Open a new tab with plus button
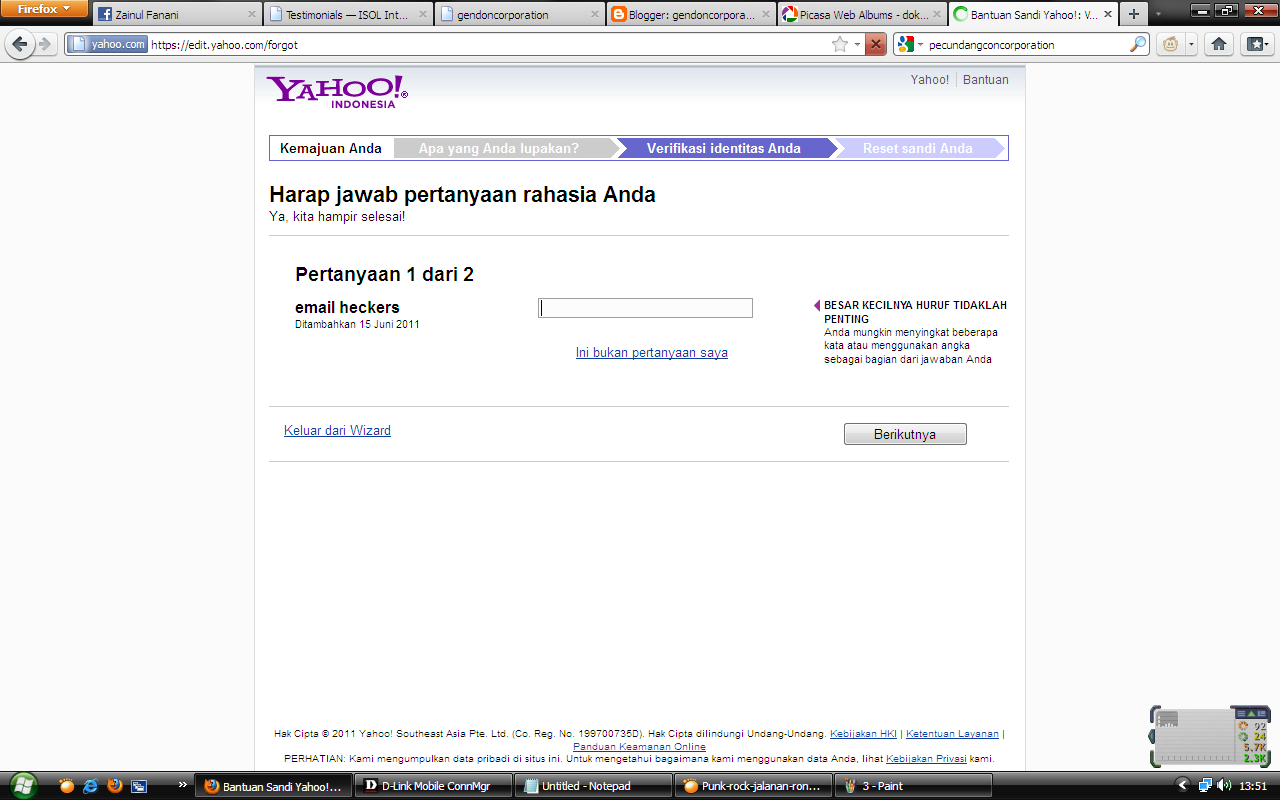The image size is (1280, 800). [1133, 15]
